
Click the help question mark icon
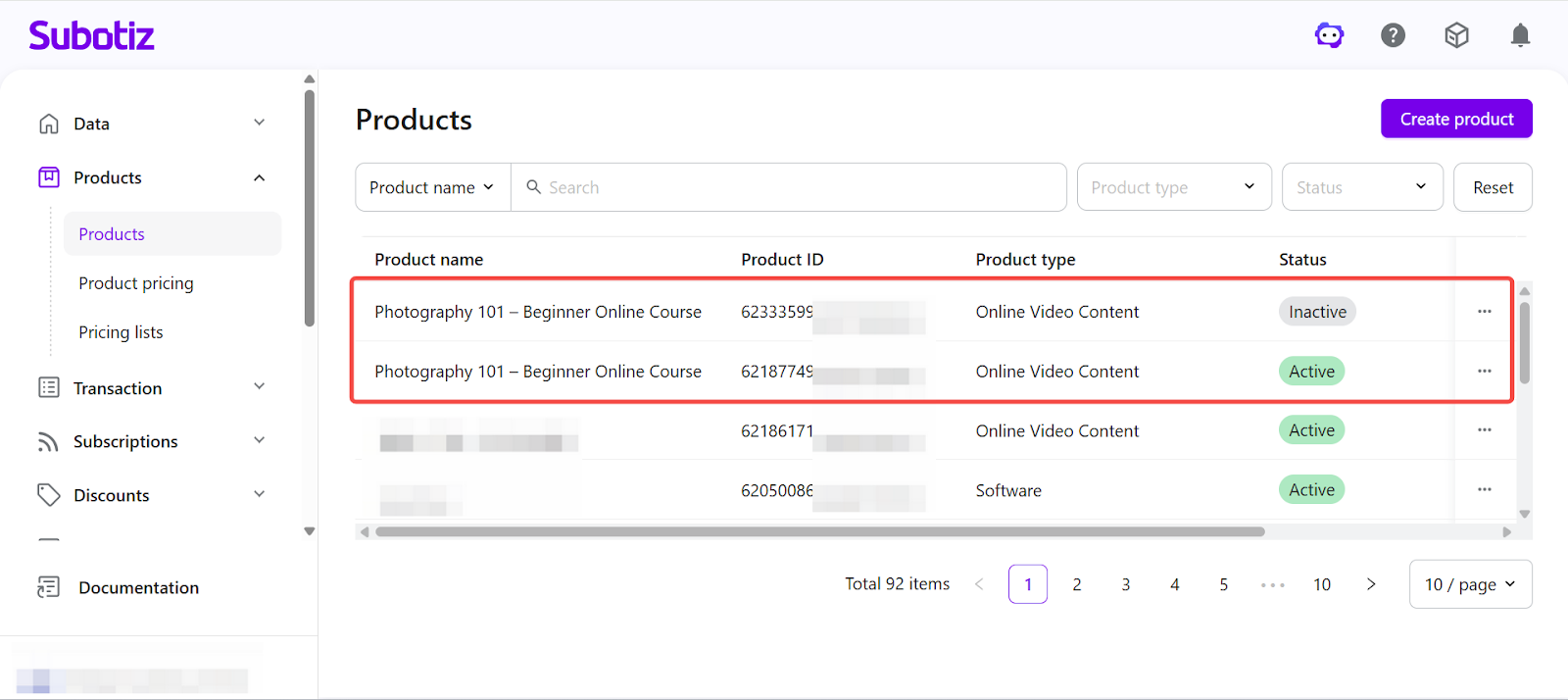point(1393,36)
